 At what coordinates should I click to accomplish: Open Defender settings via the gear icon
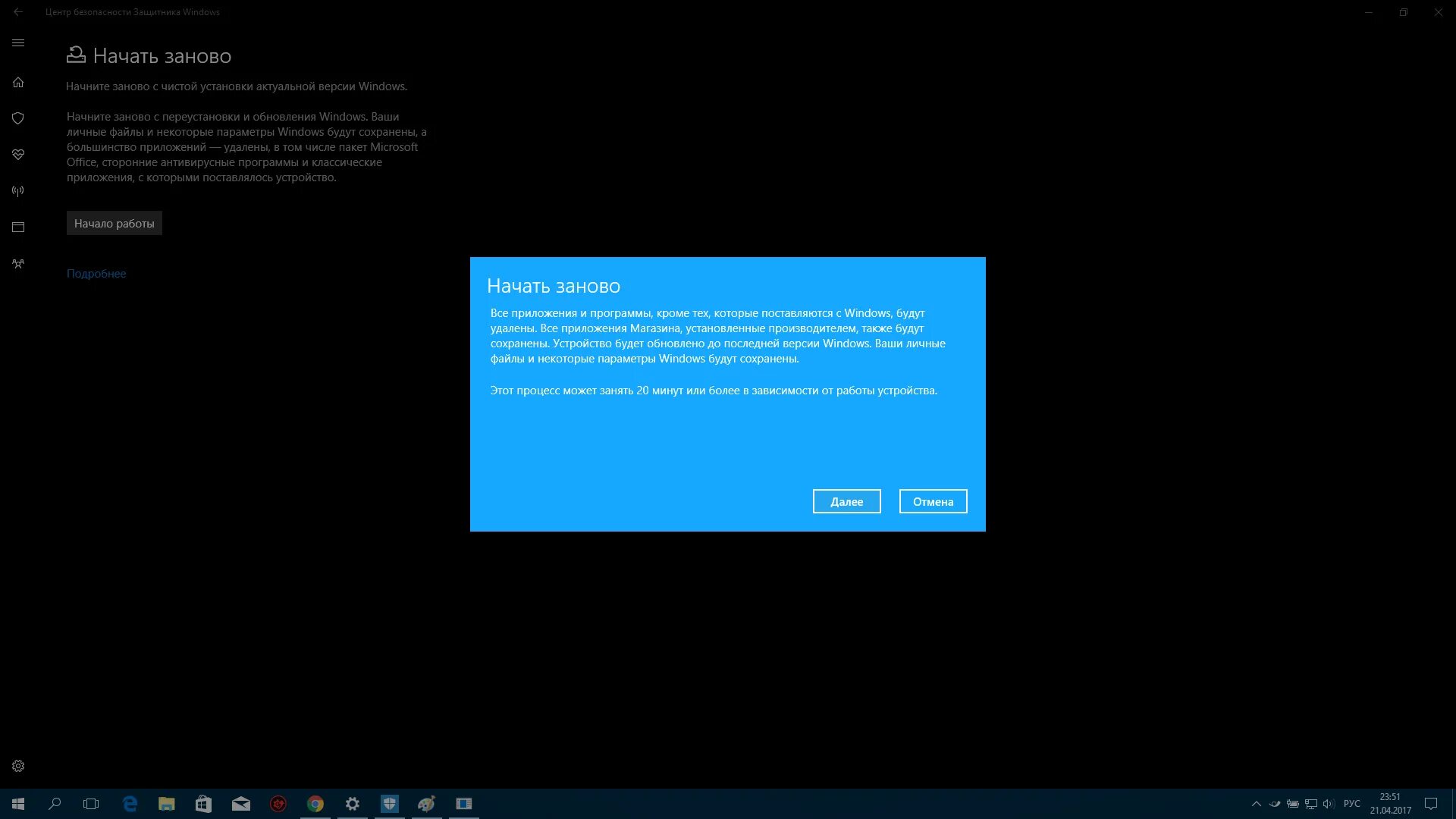(18, 766)
